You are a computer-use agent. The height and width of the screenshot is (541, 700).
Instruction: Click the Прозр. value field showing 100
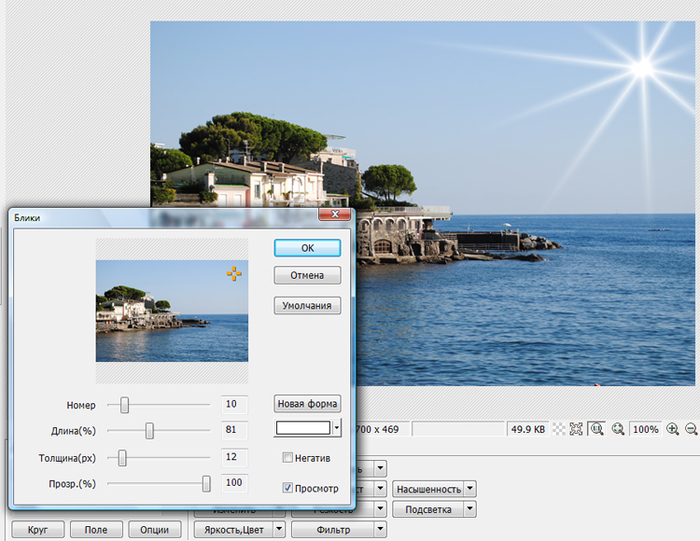coord(234,483)
